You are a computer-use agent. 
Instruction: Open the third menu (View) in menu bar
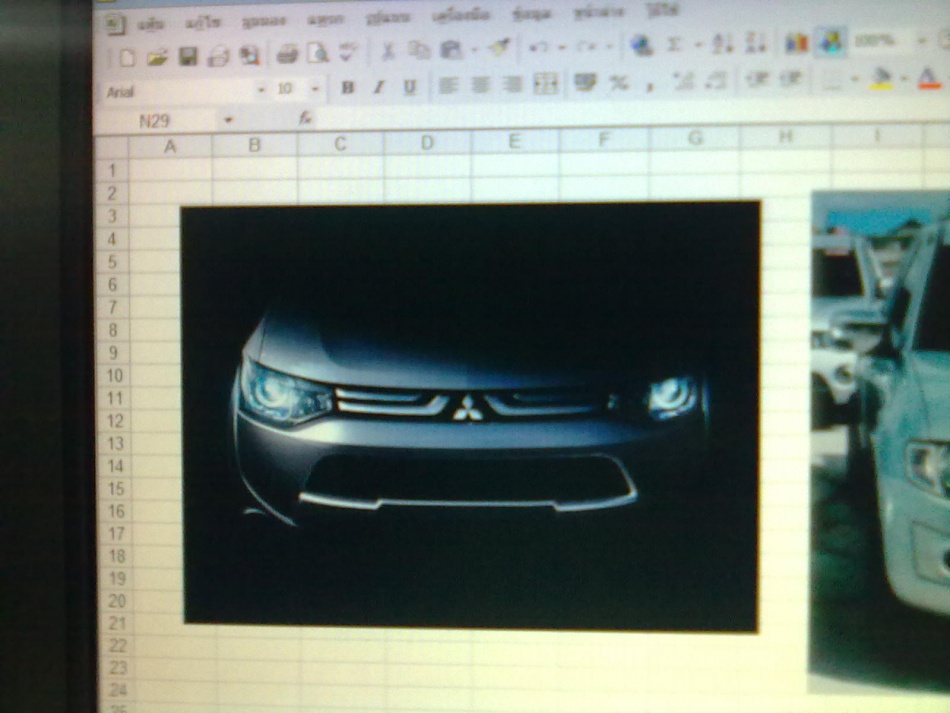264,21
